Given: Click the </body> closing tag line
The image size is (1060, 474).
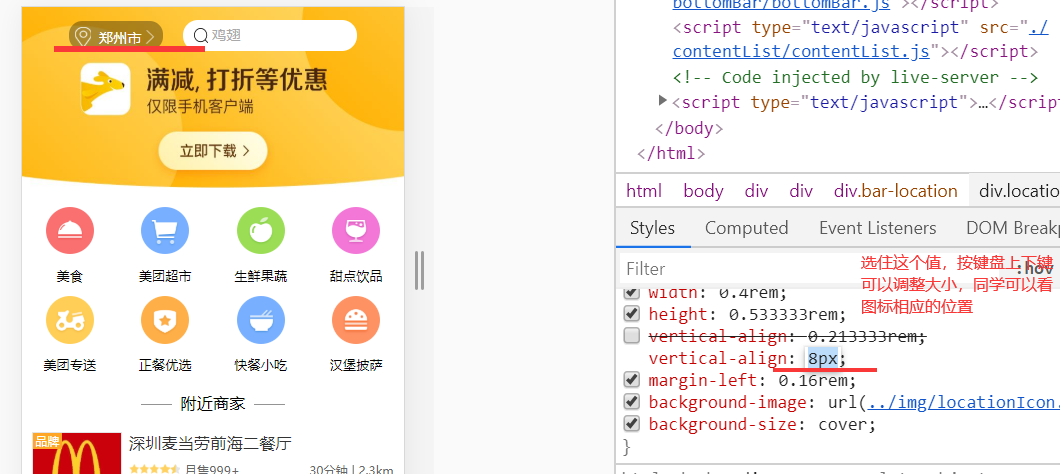Looking at the screenshot, I should [689, 128].
